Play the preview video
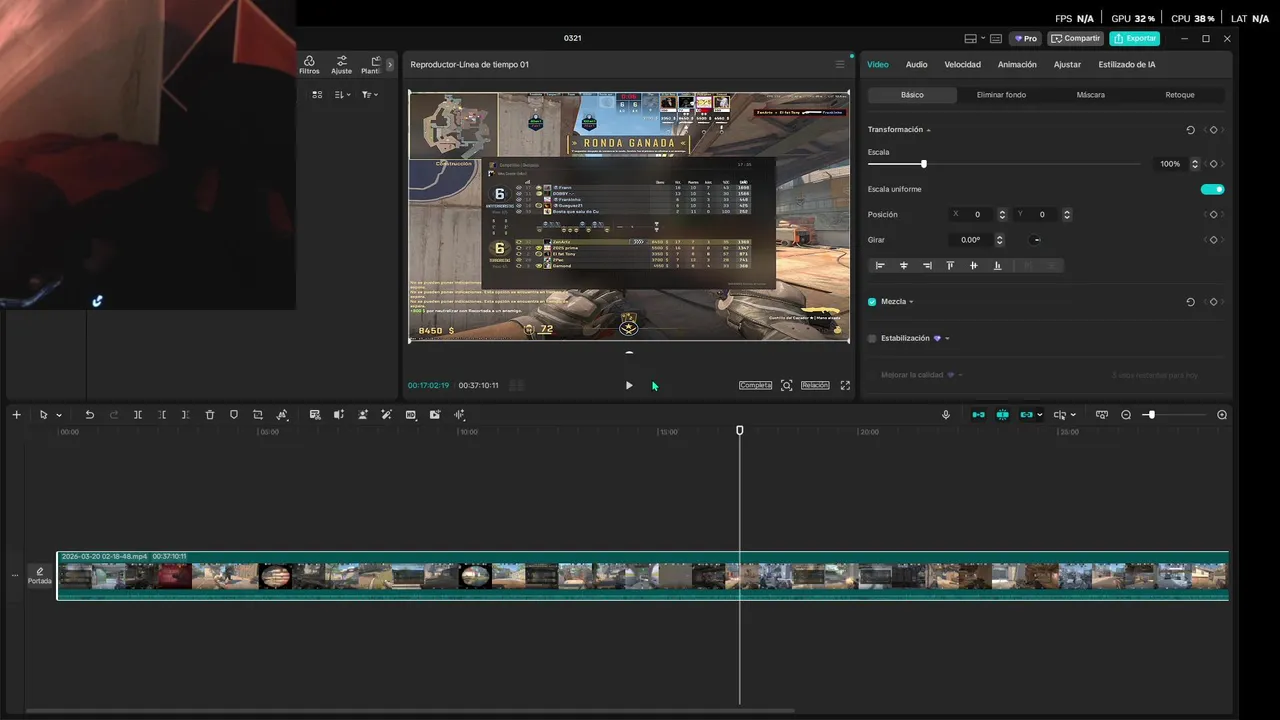 (629, 385)
